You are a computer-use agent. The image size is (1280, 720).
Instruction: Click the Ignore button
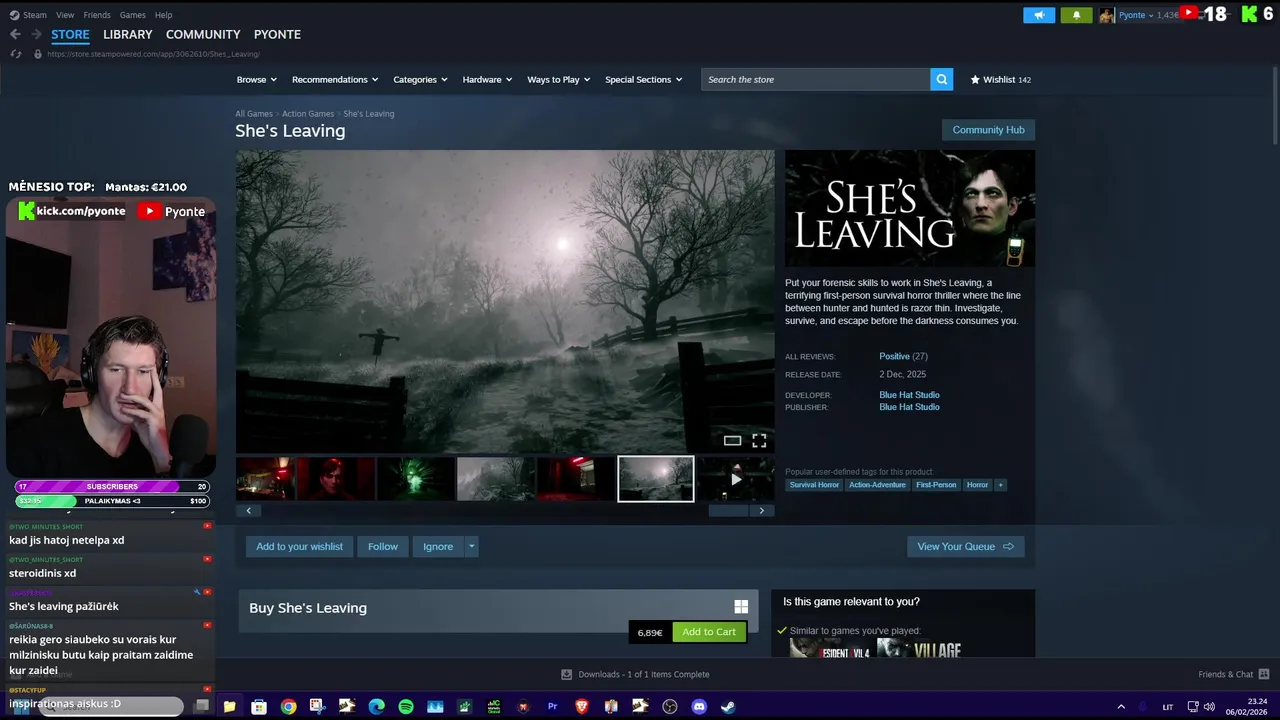click(x=438, y=546)
